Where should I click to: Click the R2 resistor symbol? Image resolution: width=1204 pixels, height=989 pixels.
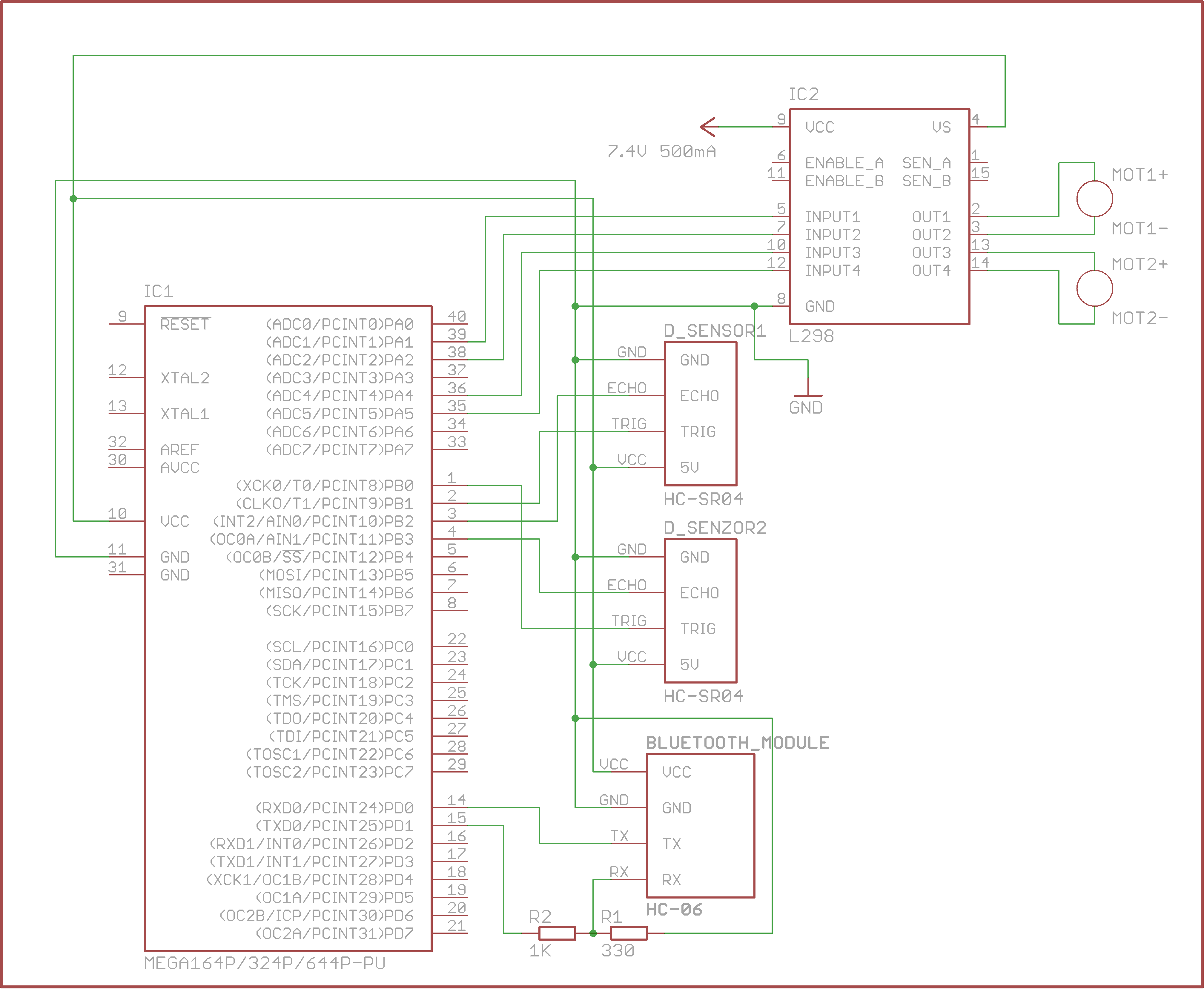pyautogui.click(x=556, y=933)
